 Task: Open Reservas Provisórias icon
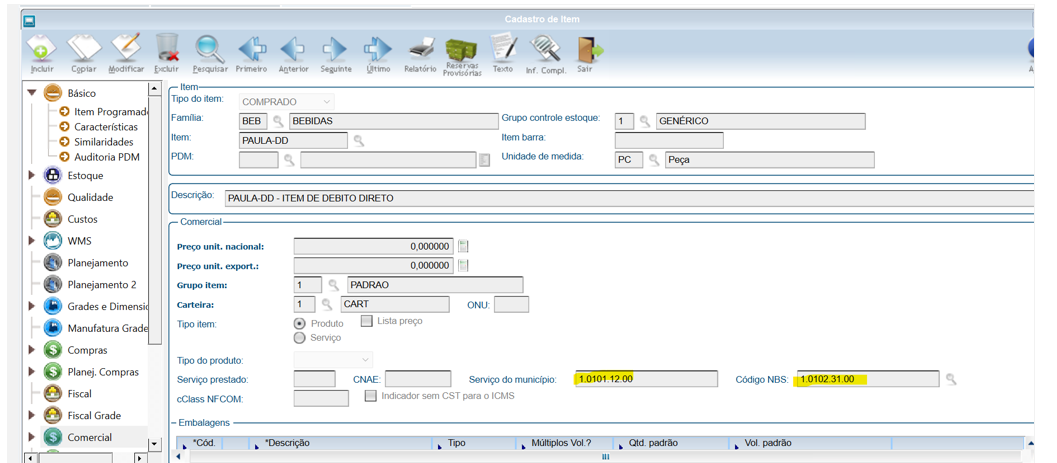pyautogui.click(x=462, y=49)
